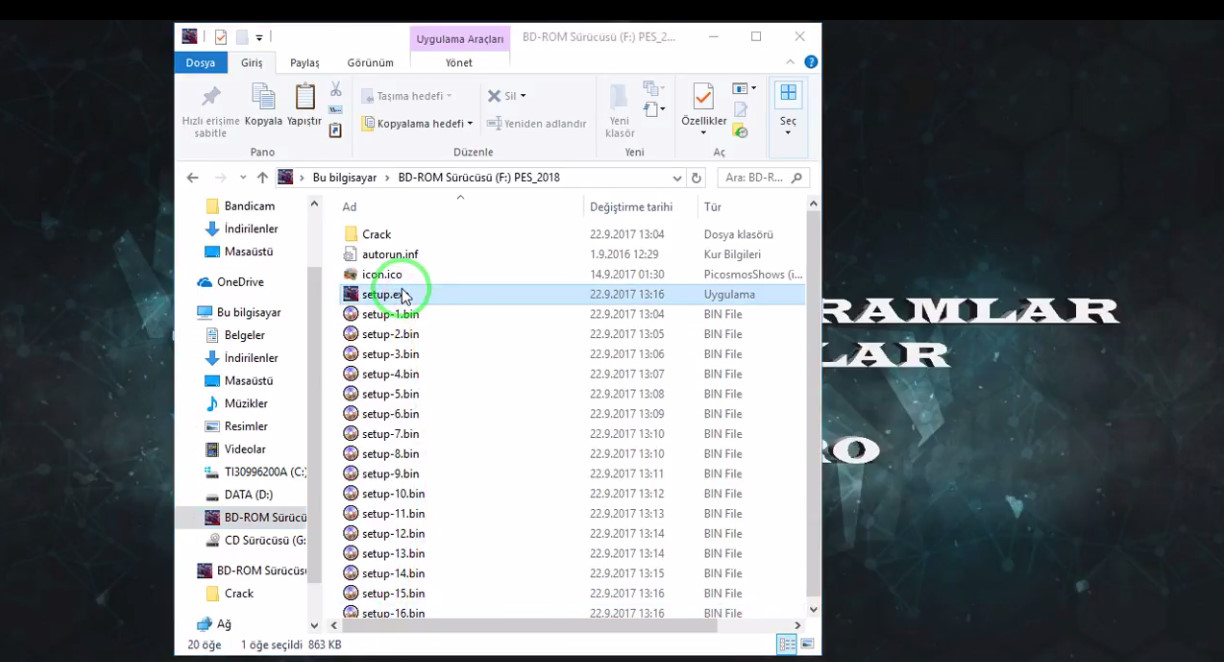Open the Sil dropdown arrow
The width and height of the screenshot is (1224, 662).
(x=523, y=96)
